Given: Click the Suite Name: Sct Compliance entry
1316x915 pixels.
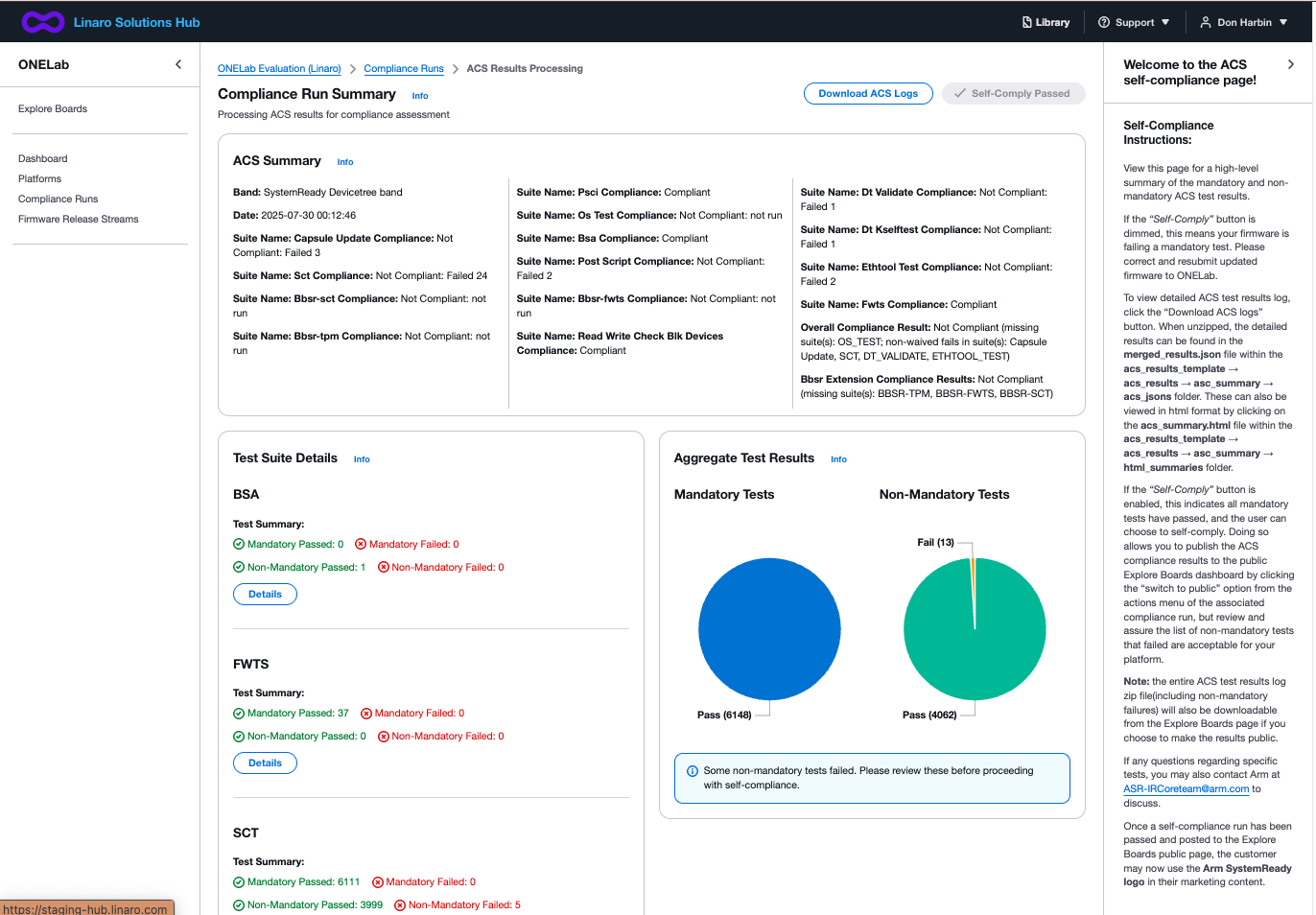Looking at the screenshot, I should tap(360, 275).
